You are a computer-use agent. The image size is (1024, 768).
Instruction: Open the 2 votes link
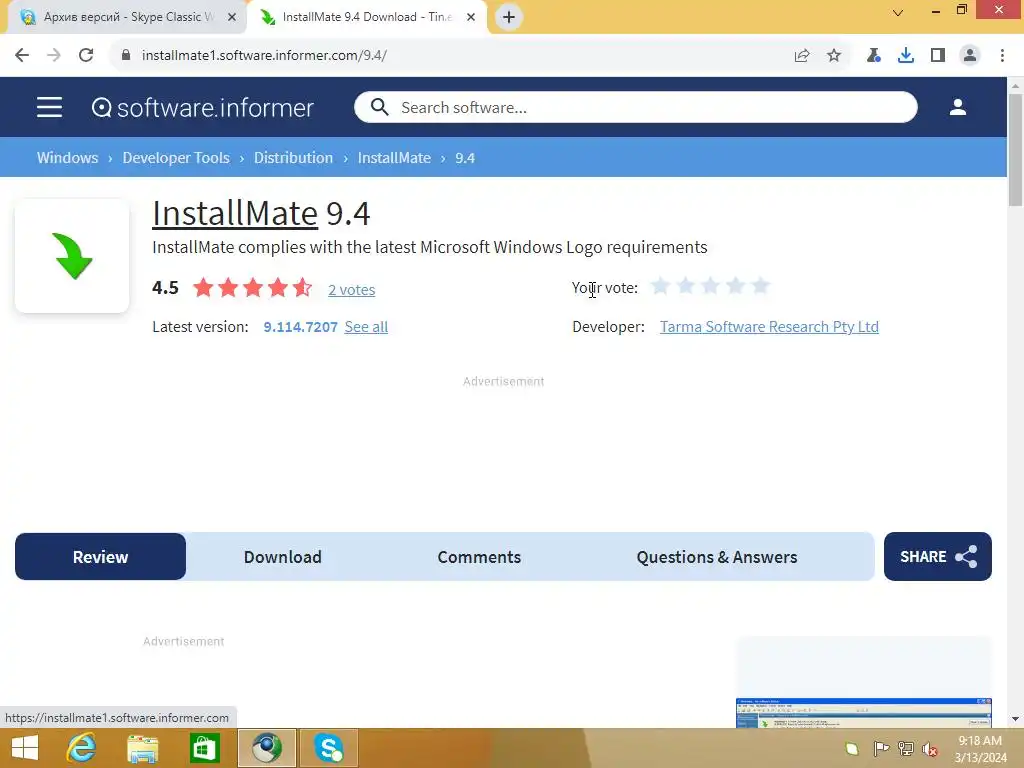(351, 290)
